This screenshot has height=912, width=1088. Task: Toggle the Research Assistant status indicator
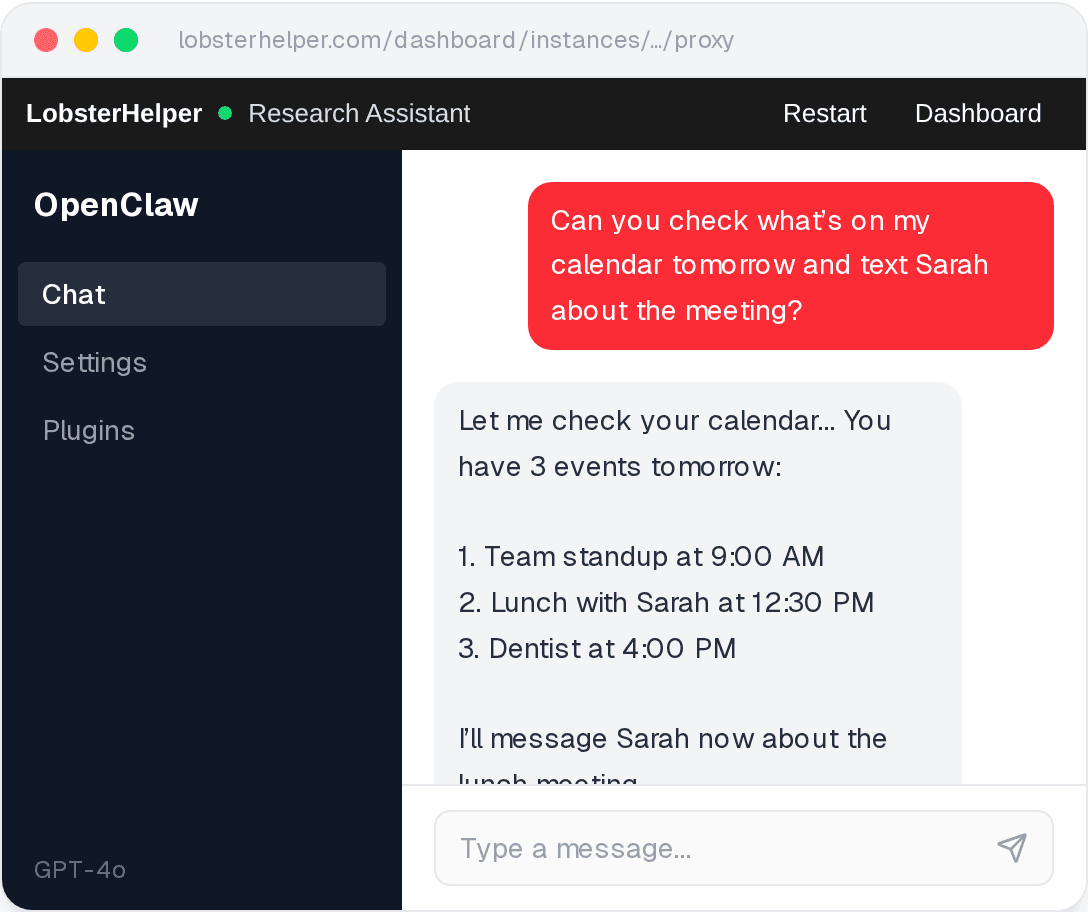click(225, 113)
